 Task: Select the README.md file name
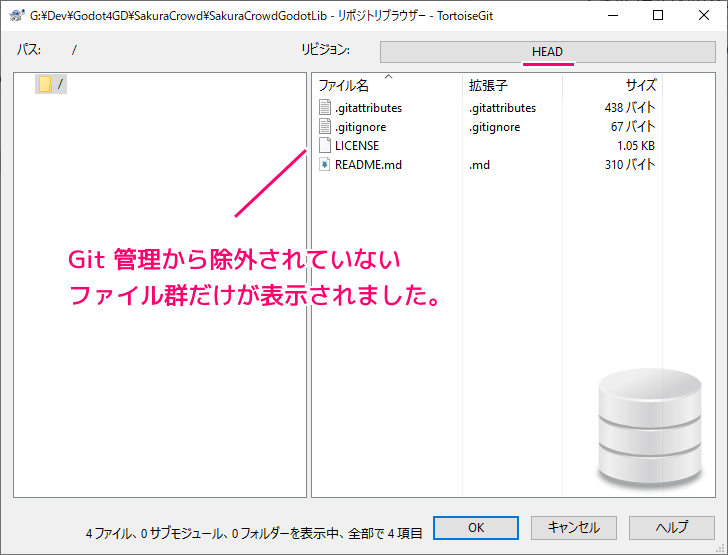click(x=368, y=165)
